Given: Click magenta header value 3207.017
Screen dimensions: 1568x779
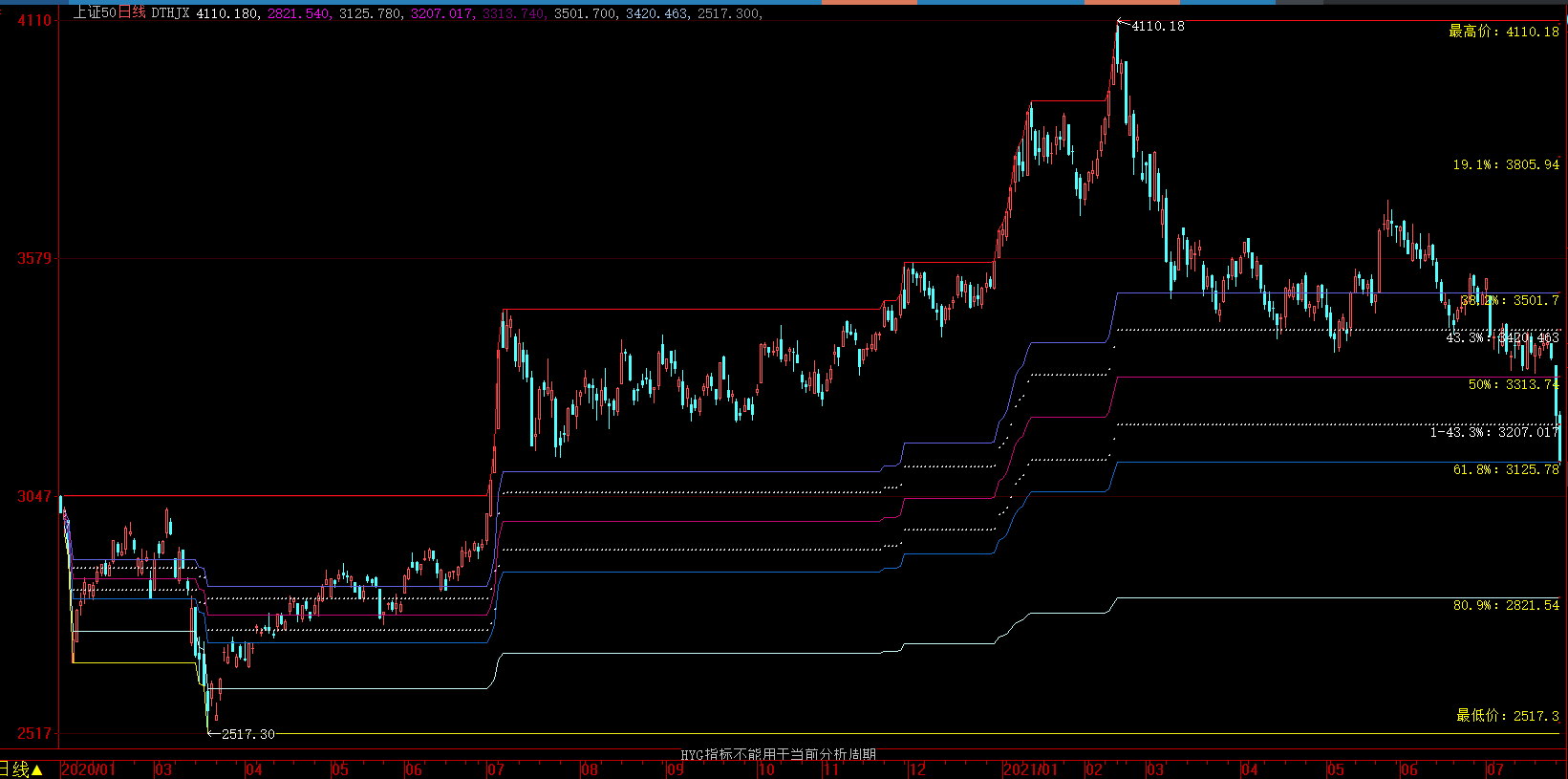Looking at the screenshot, I should (442, 13).
